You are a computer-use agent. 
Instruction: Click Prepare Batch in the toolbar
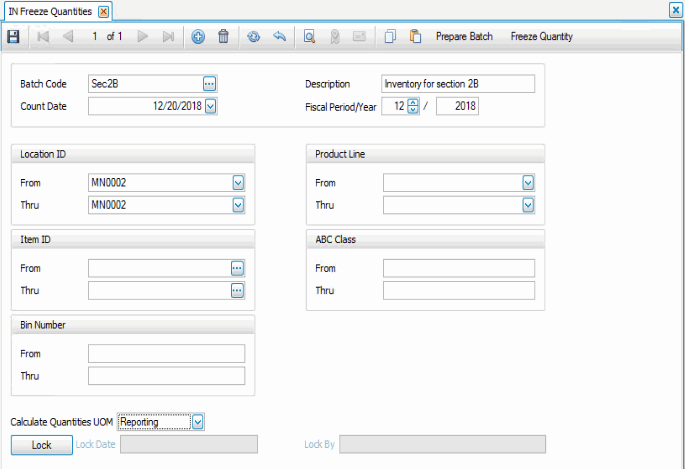(x=464, y=37)
